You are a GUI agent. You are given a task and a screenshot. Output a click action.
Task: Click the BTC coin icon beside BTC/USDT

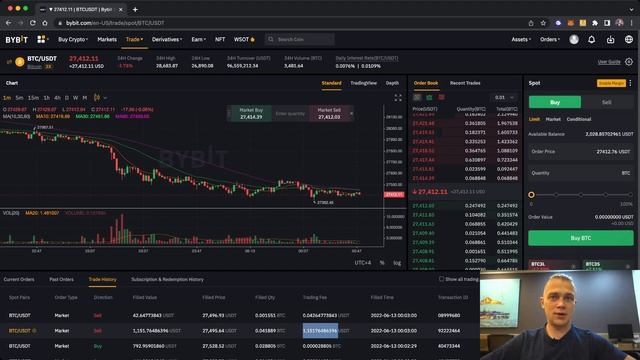click(x=20, y=62)
